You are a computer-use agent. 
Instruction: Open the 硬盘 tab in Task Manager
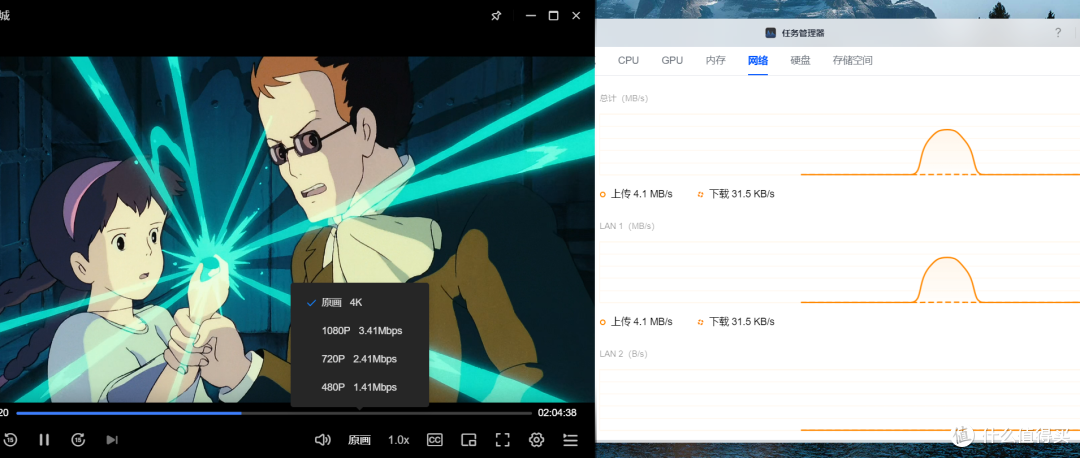click(x=800, y=61)
